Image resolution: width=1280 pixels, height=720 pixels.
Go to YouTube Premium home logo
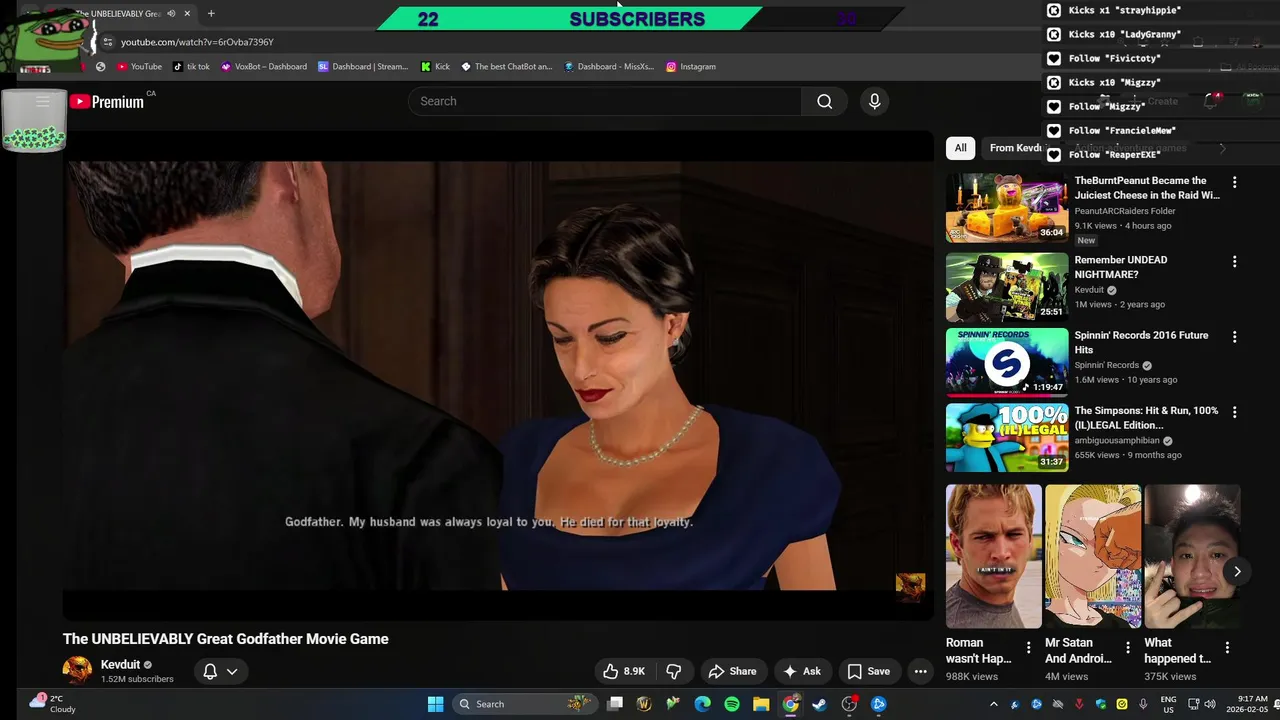(107, 101)
